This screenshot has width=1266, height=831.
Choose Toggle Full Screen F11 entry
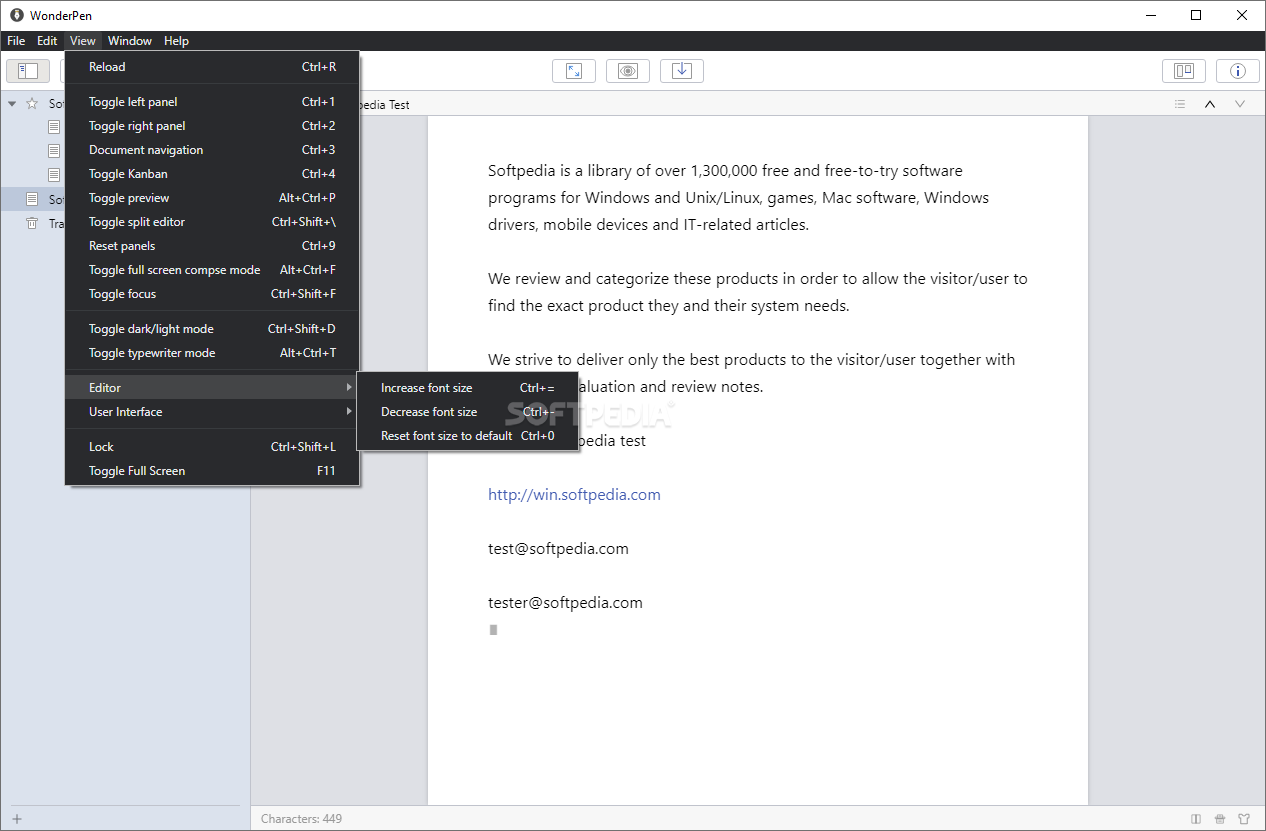[x=212, y=471]
